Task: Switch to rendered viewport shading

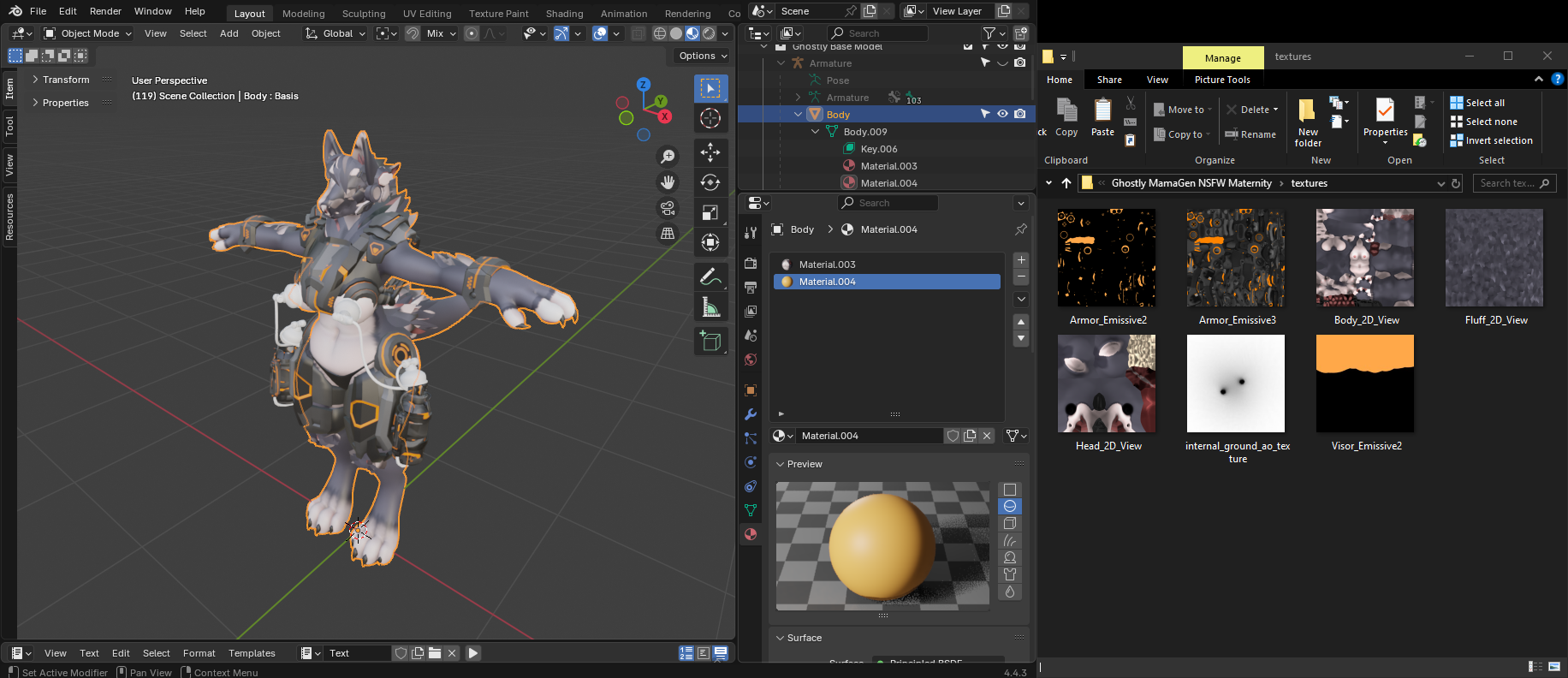Action: click(709, 33)
